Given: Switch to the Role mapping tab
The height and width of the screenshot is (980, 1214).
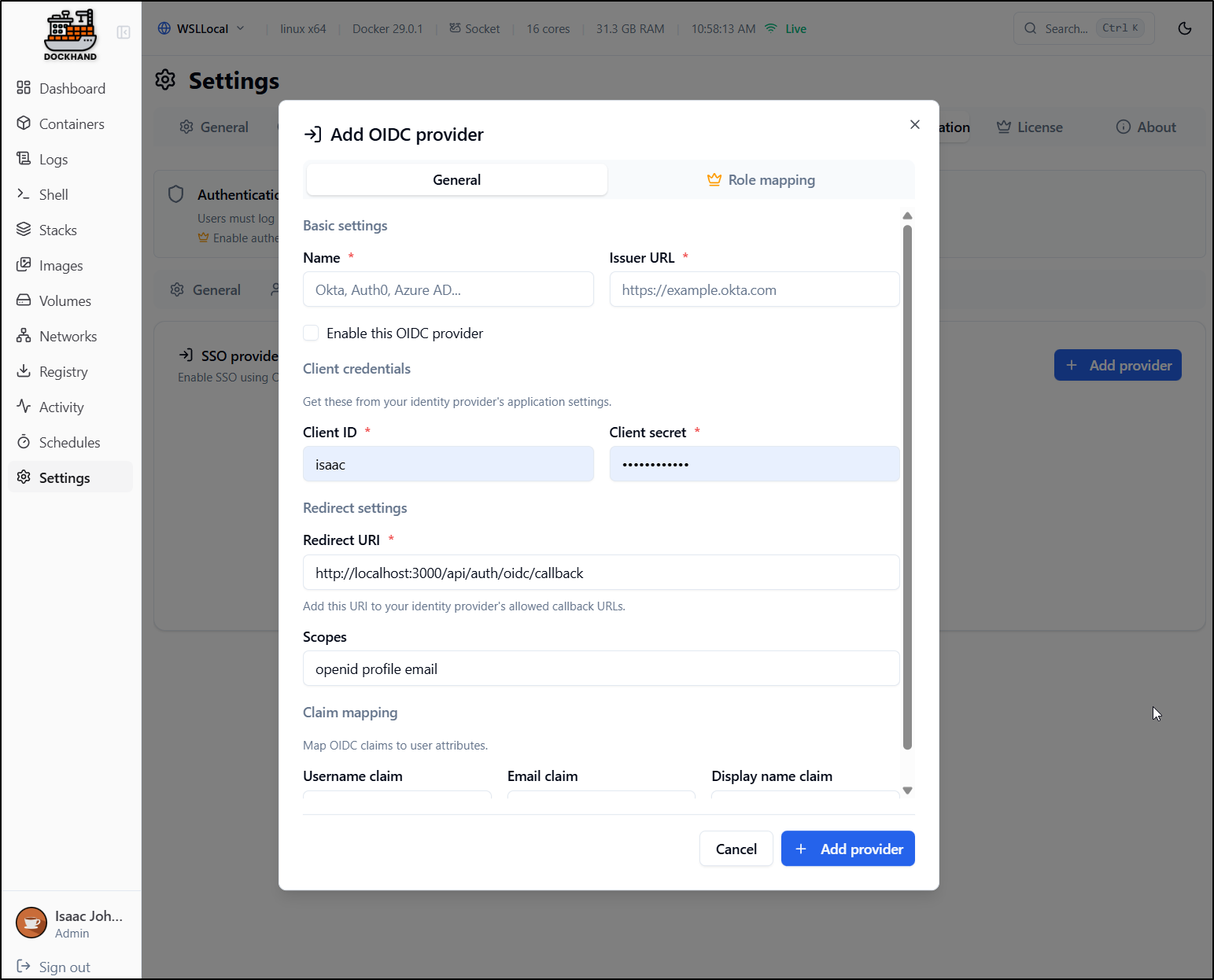Looking at the screenshot, I should (x=761, y=180).
